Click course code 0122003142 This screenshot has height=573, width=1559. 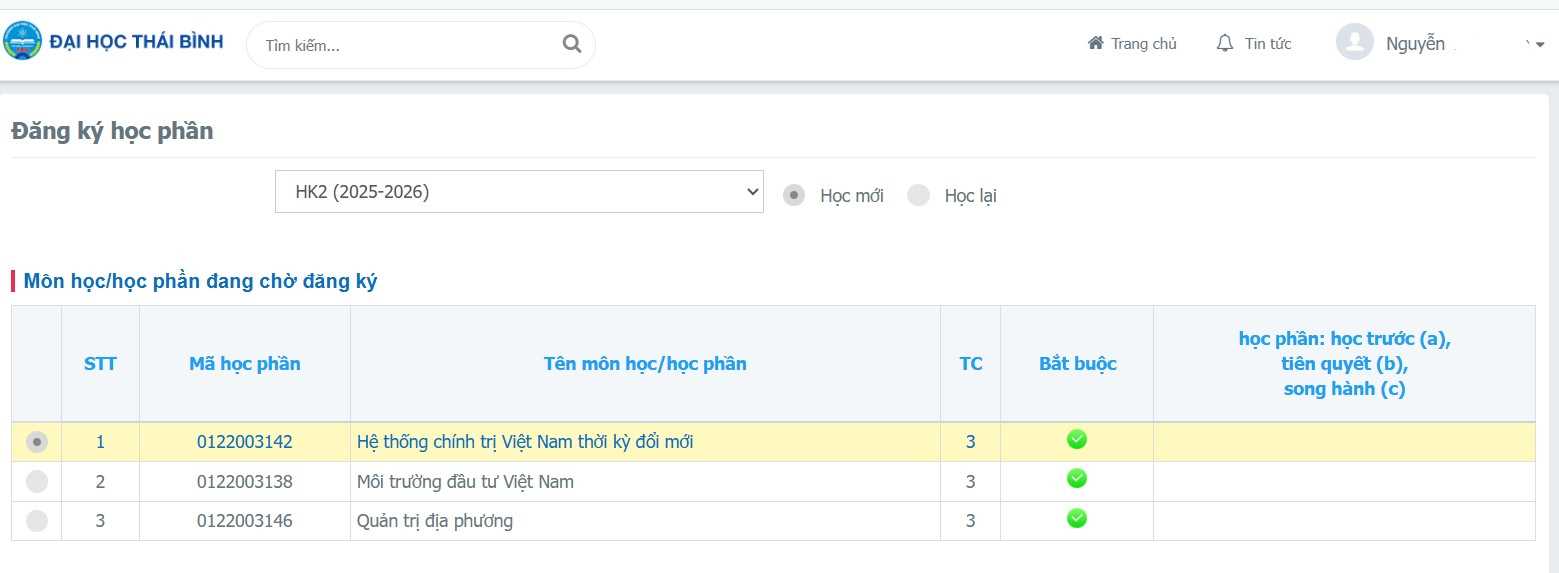245,442
